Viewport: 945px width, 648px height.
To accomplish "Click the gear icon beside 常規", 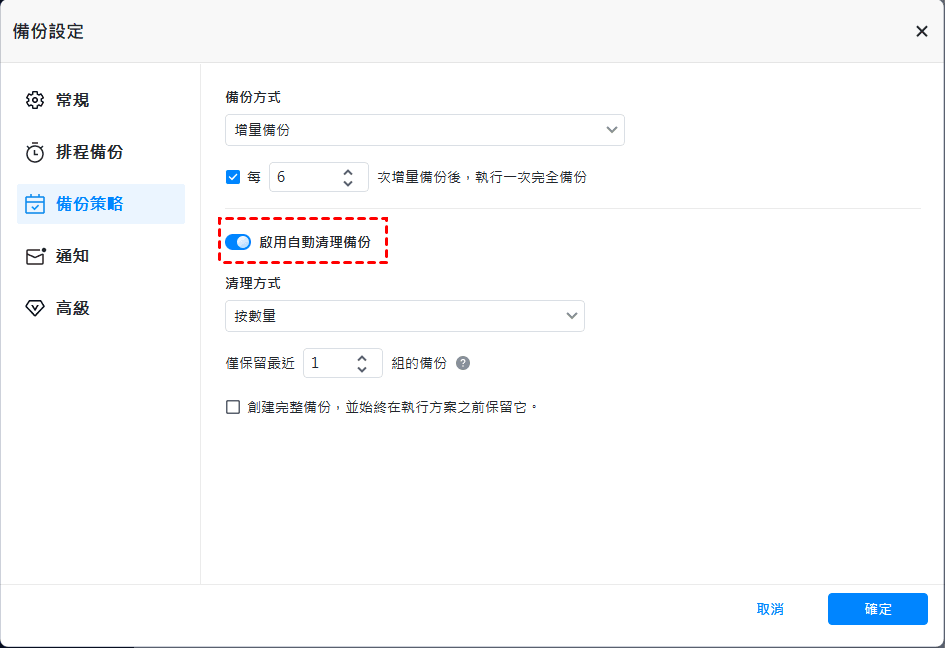I will 35,100.
